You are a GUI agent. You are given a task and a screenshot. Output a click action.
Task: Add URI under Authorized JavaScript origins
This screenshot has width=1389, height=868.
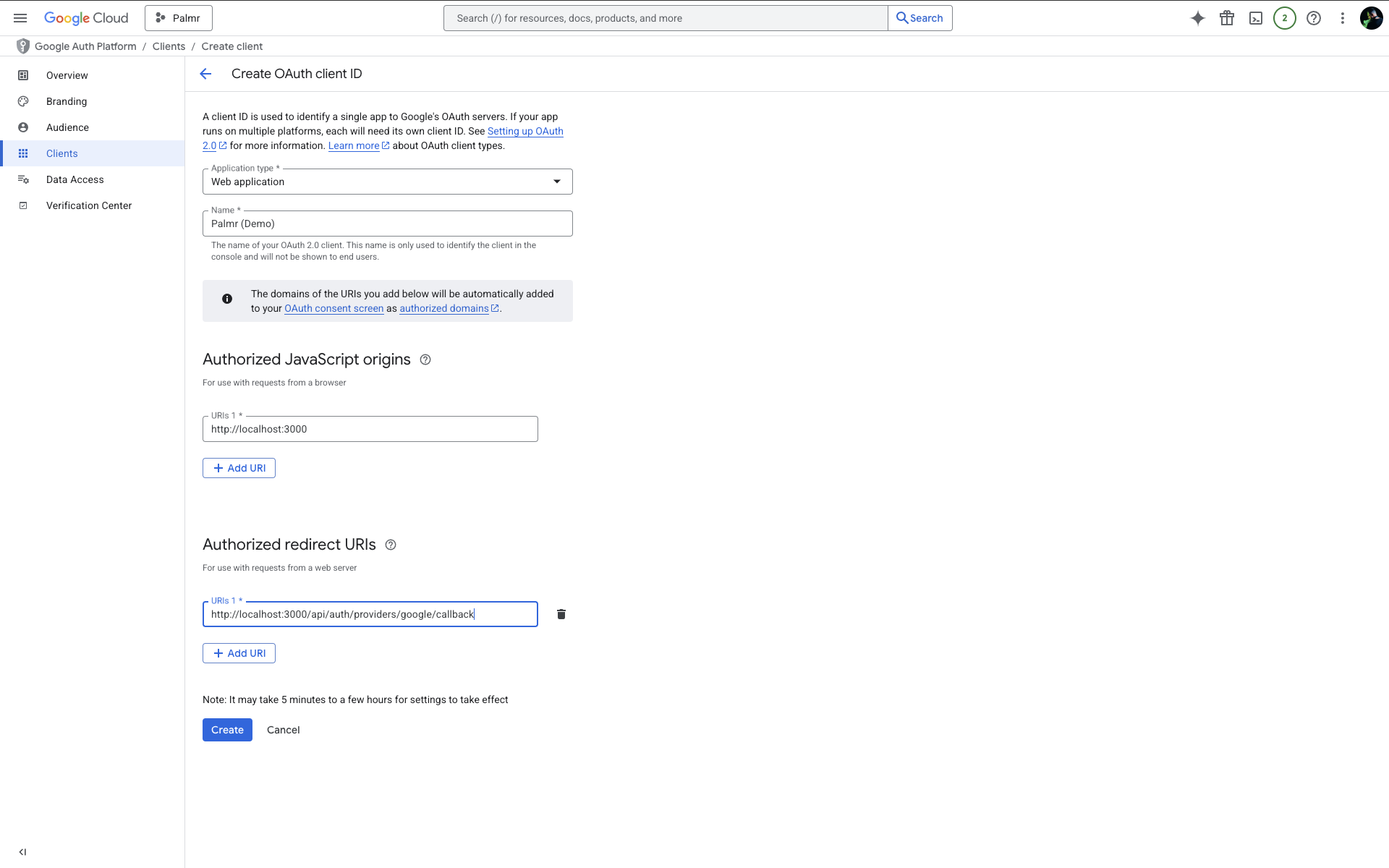(239, 468)
